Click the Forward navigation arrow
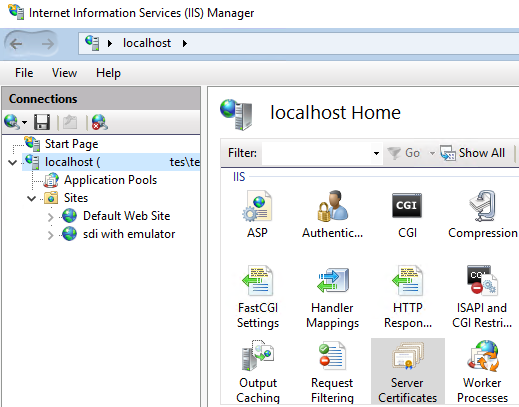519x407 pixels. coord(47,44)
